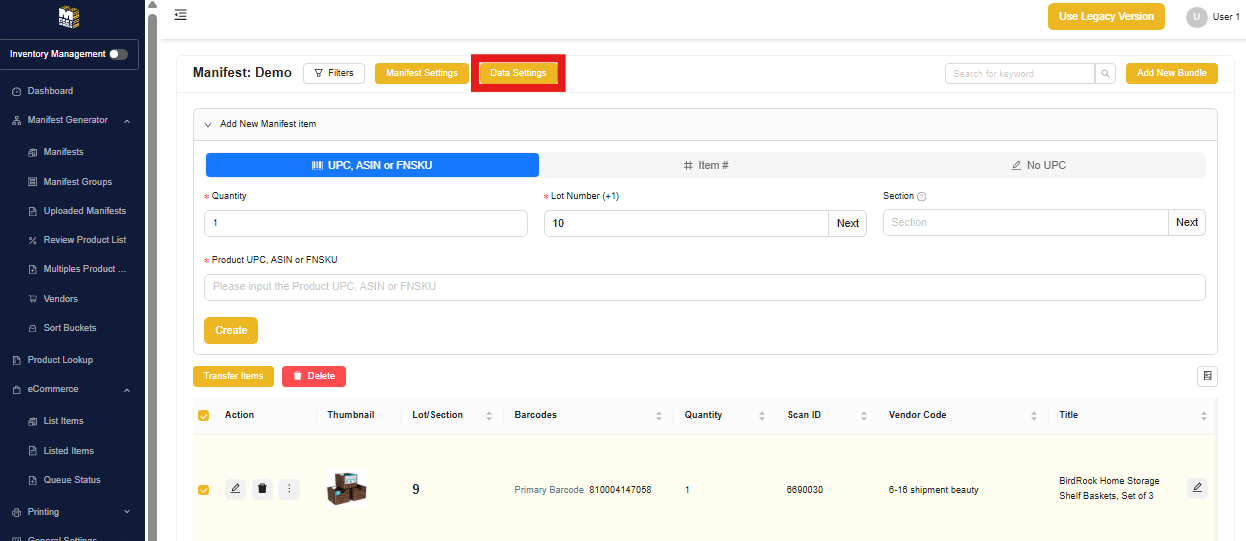Click the Data Settings button
Image resolution: width=1246 pixels, height=541 pixels.
pos(518,73)
